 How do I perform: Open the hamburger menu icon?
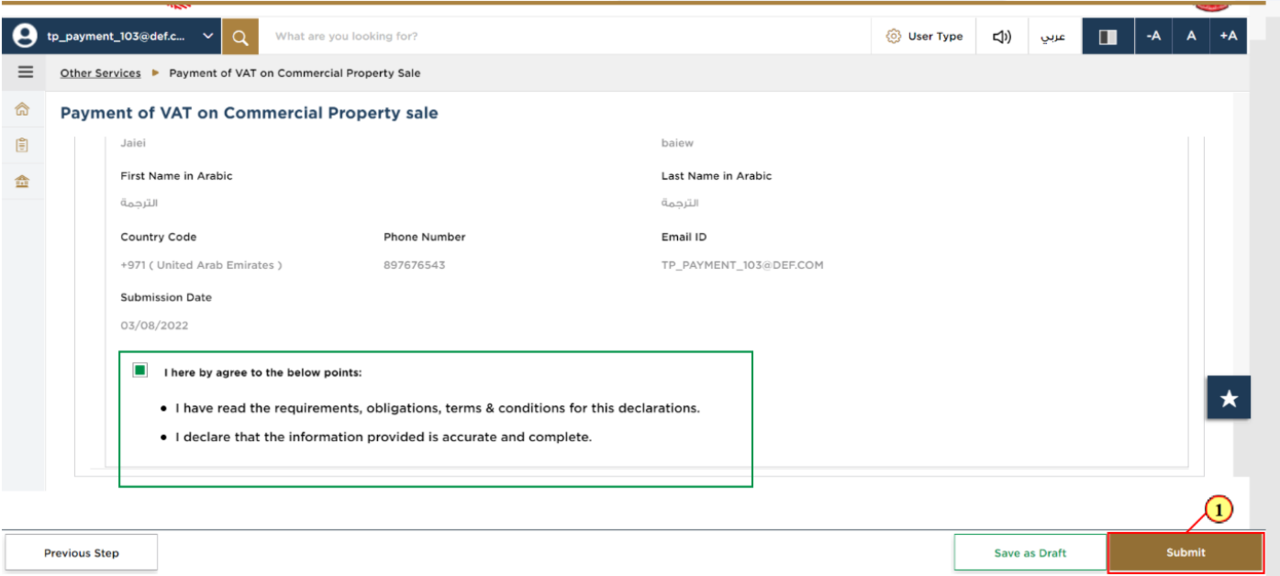click(25, 72)
